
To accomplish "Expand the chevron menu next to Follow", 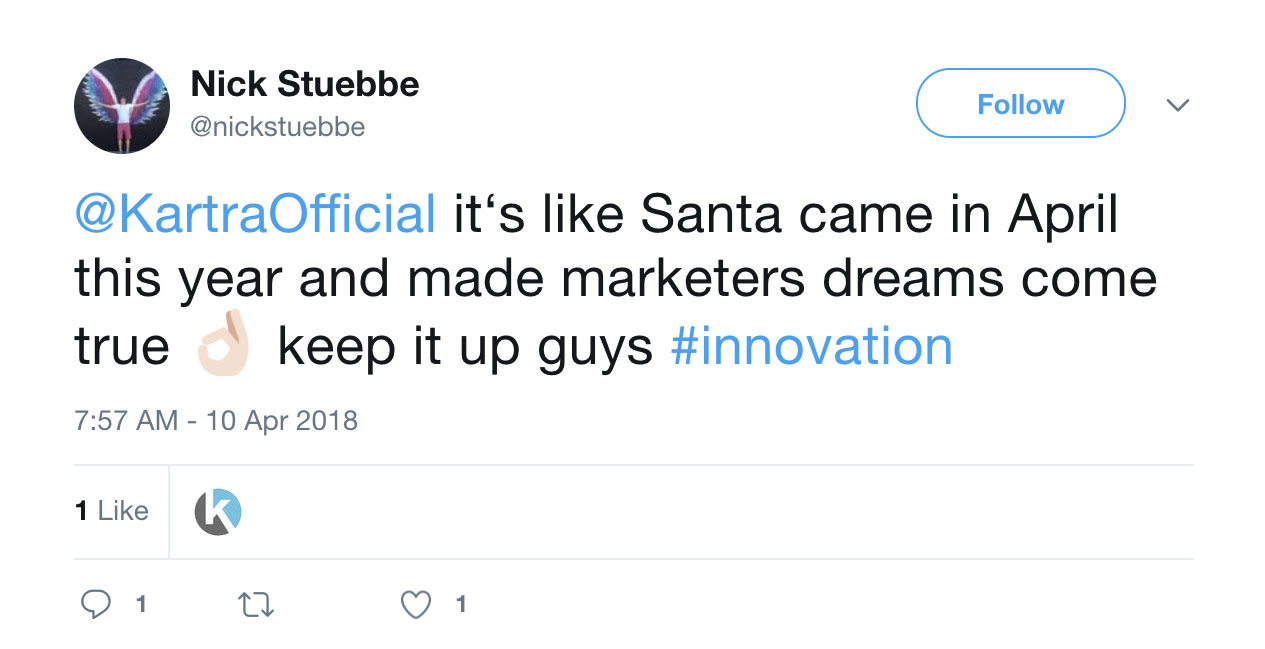I will pyautogui.click(x=1178, y=105).
